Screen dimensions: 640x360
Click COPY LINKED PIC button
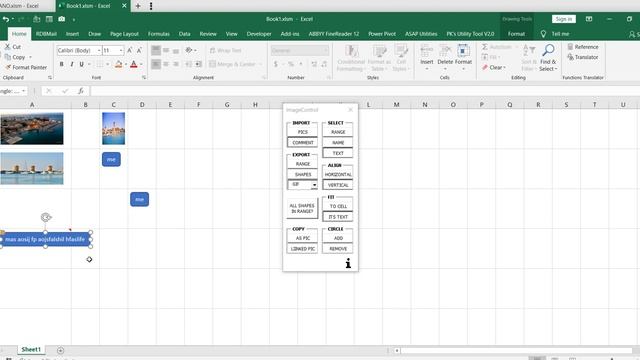click(x=302, y=249)
